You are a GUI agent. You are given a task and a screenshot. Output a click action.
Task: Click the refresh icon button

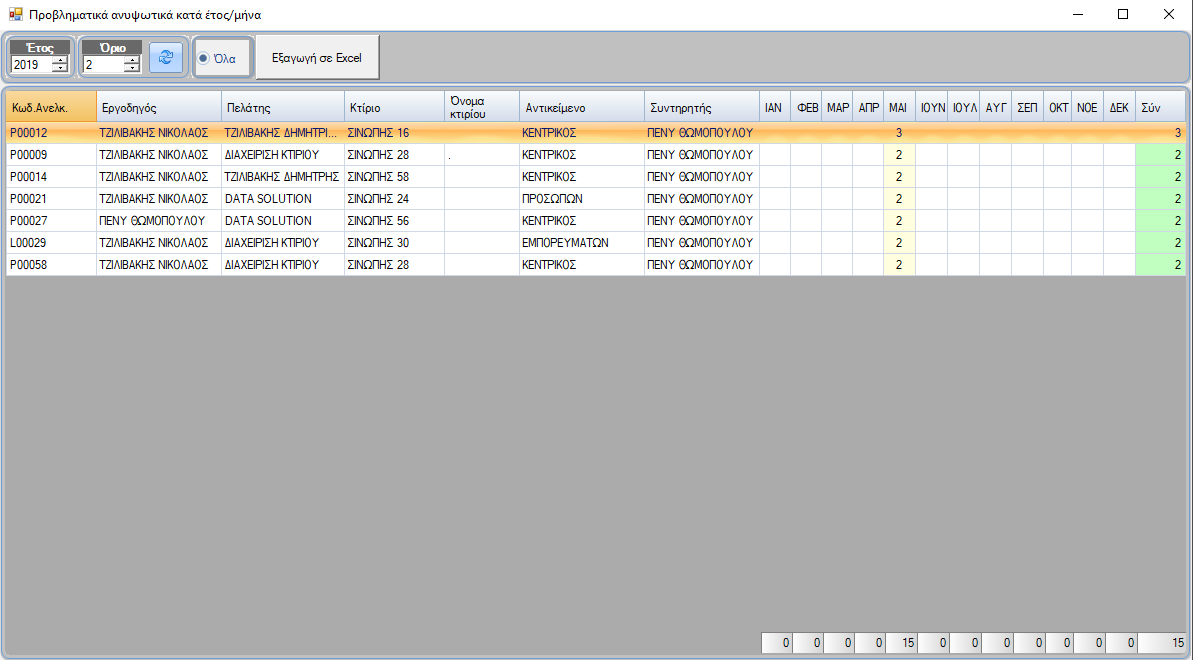click(165, 58)
